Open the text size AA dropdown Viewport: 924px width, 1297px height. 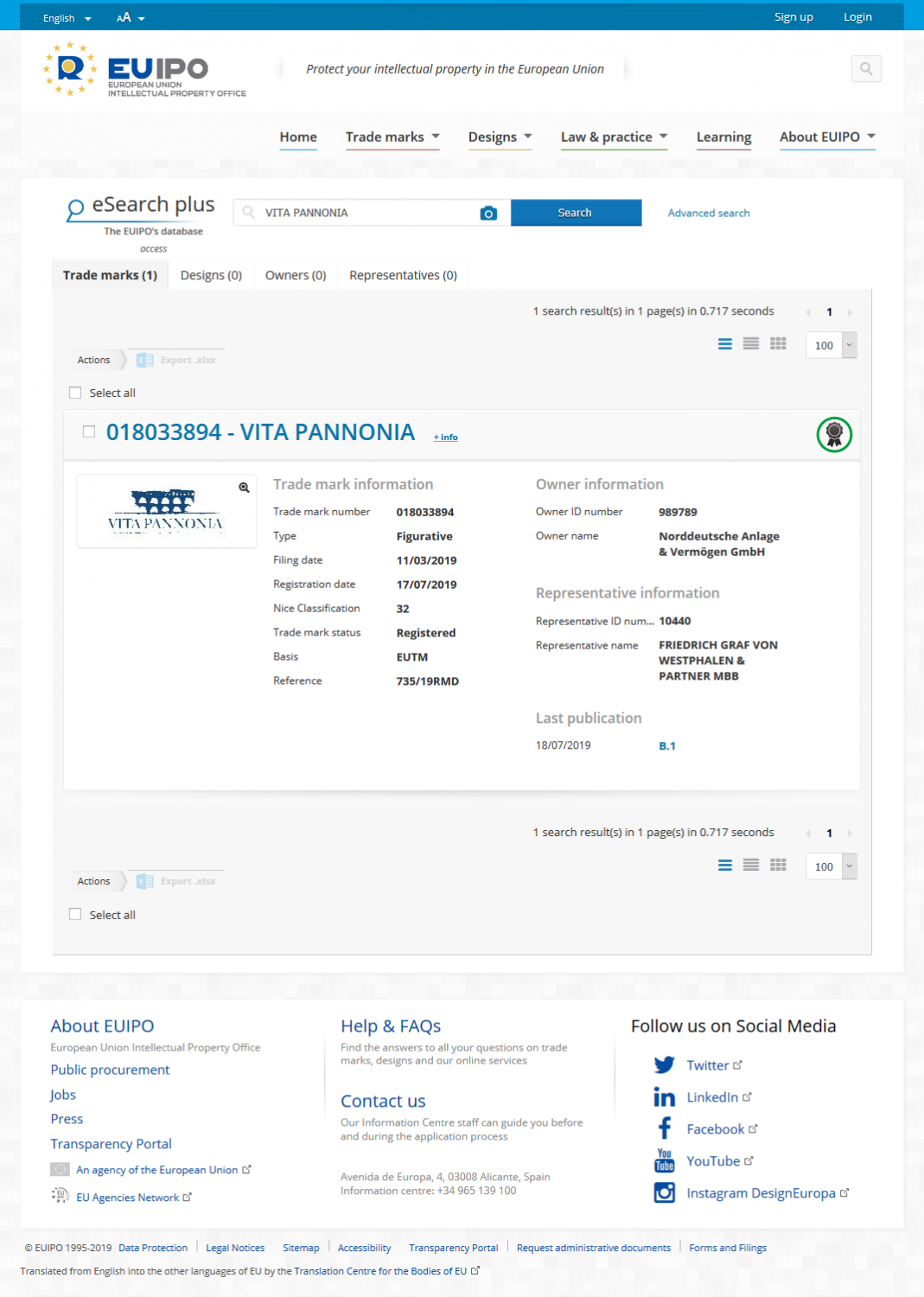[x=131, y=18]
